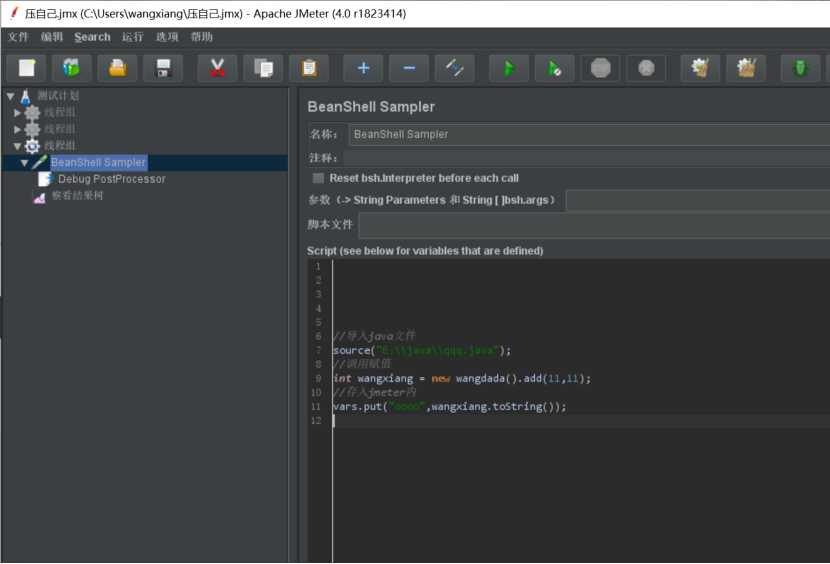Select Debug PostProcessor in the tree
This screenshot has height=564, width=830.
coord(112,179)
